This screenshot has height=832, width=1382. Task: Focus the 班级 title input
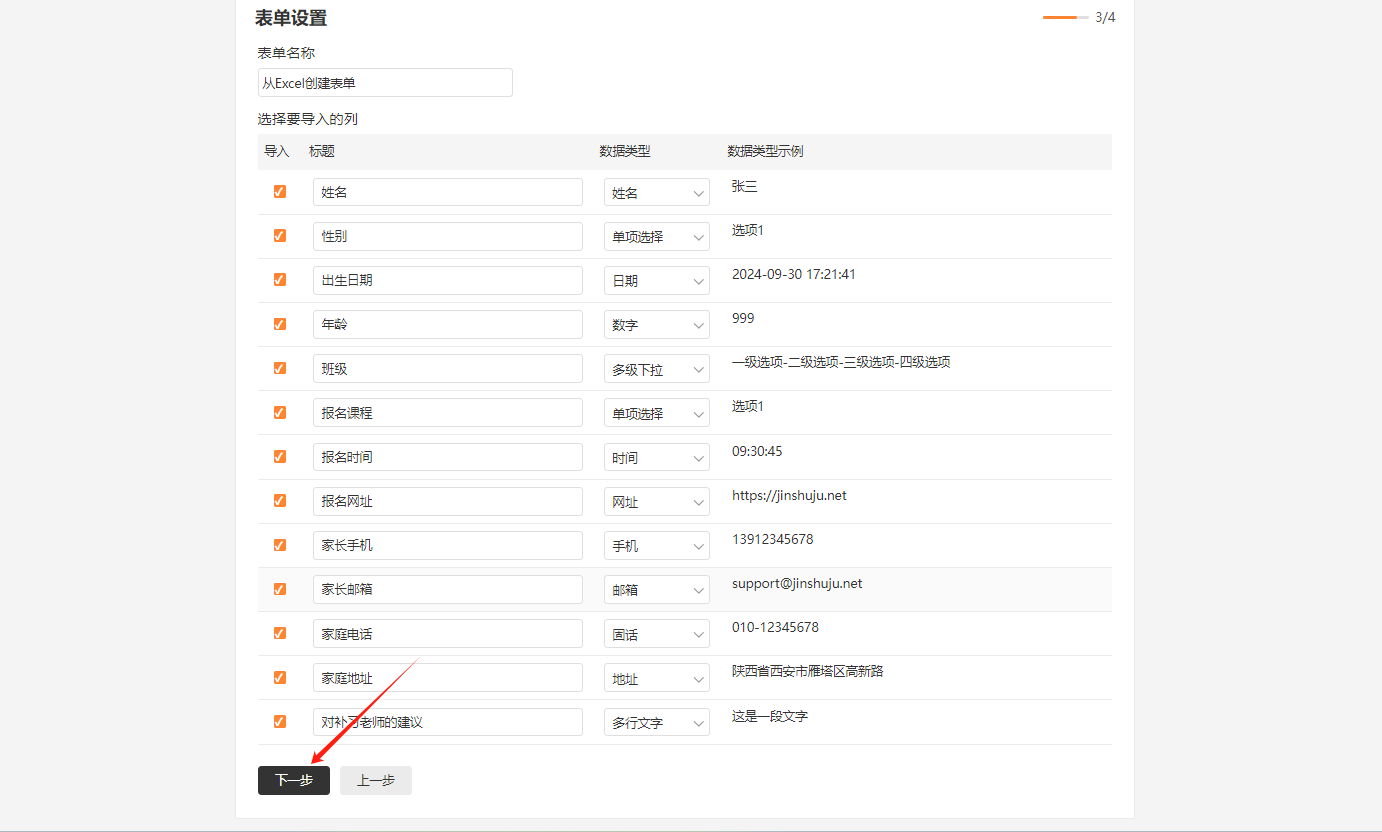tap(448, 369)
